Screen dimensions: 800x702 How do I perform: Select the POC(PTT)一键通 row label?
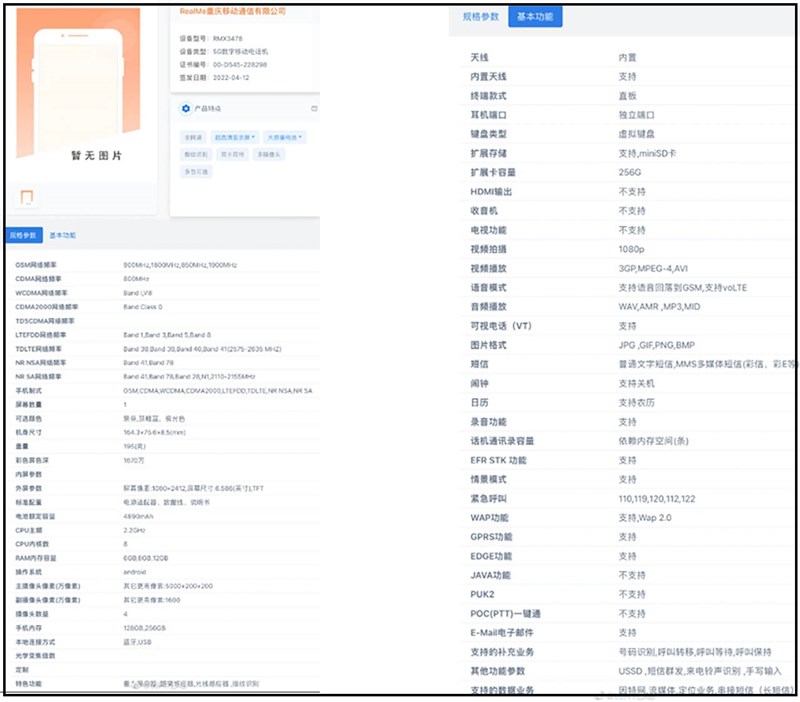(505, 614)
